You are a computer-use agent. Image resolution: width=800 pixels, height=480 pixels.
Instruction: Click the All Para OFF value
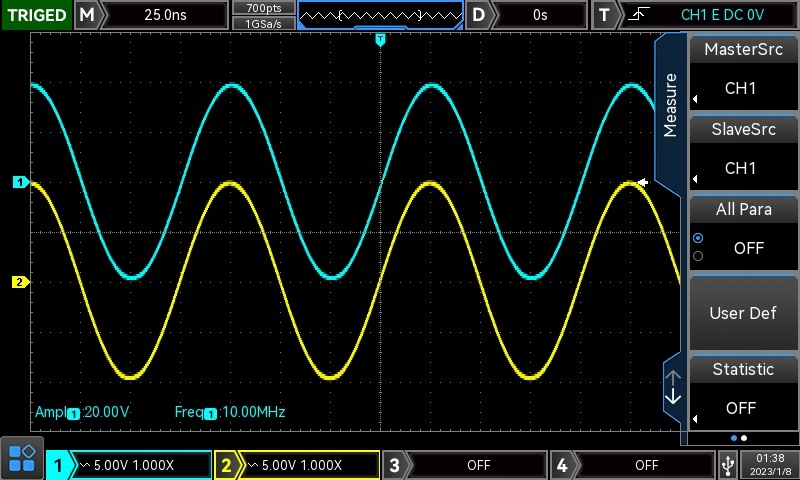(749, 248)
